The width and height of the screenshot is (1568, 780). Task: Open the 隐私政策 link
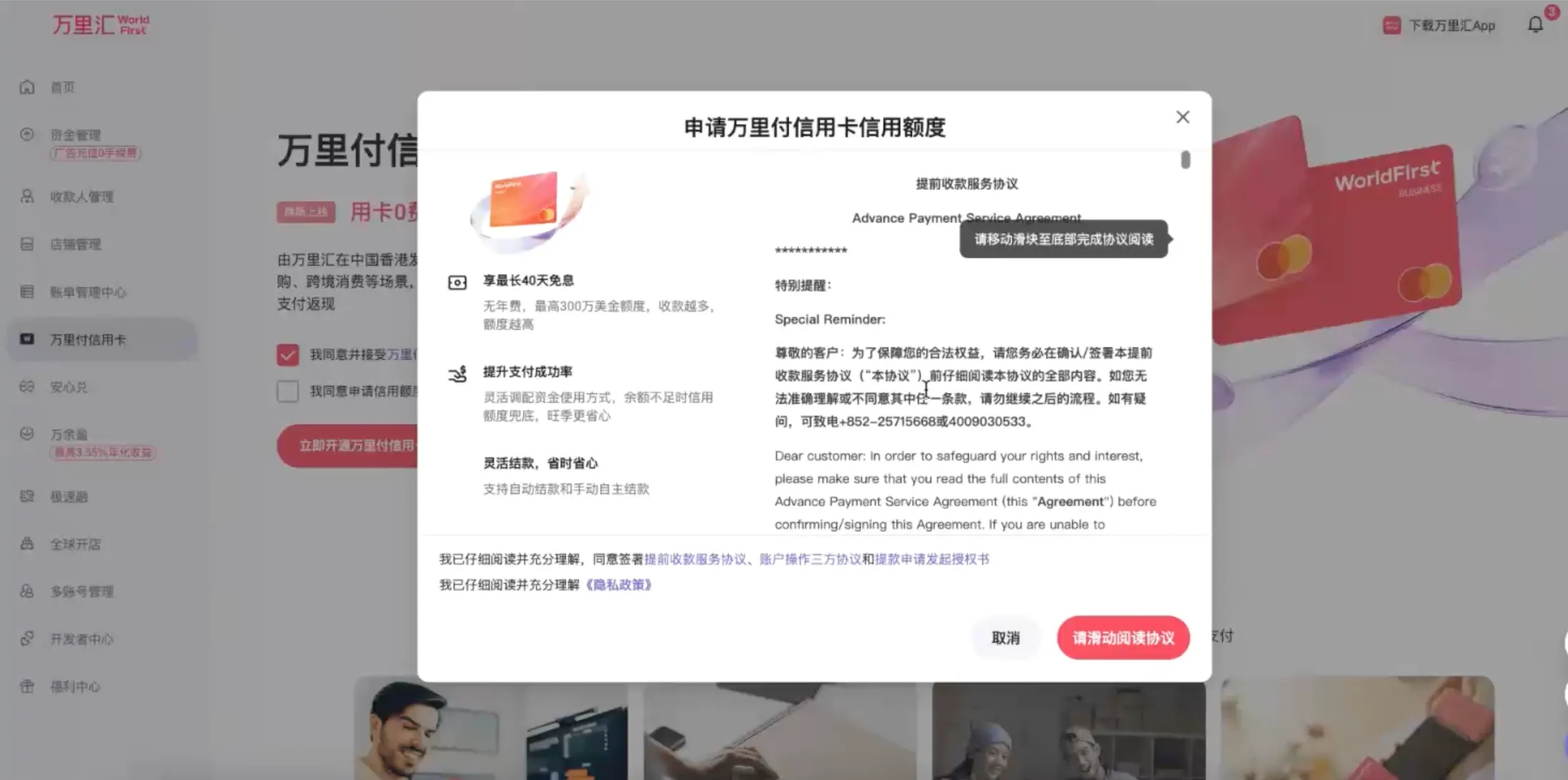[619, 585]
